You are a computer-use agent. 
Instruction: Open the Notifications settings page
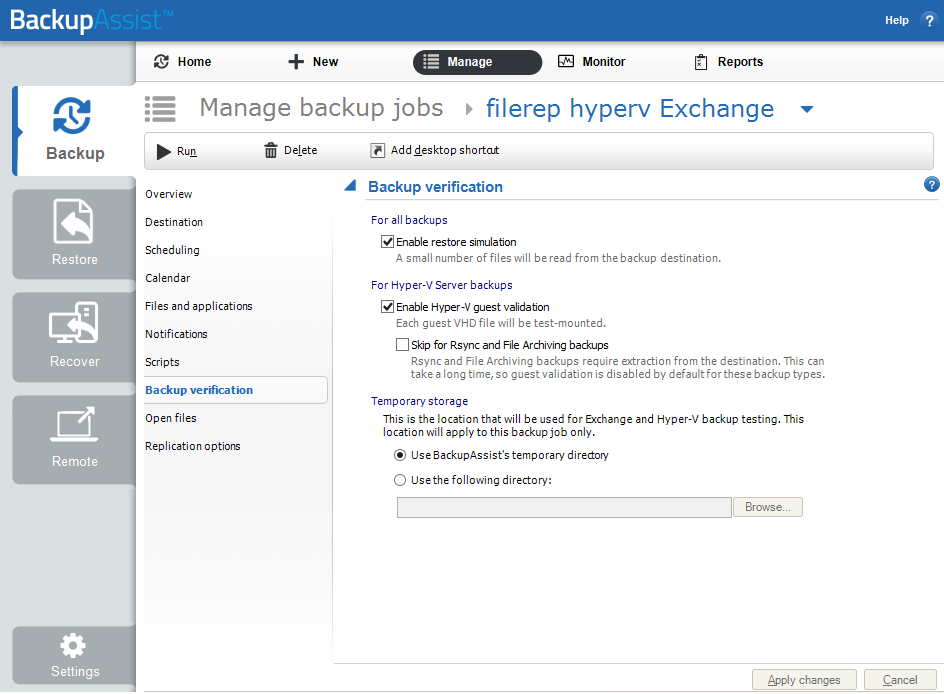(x=176, y=334)
